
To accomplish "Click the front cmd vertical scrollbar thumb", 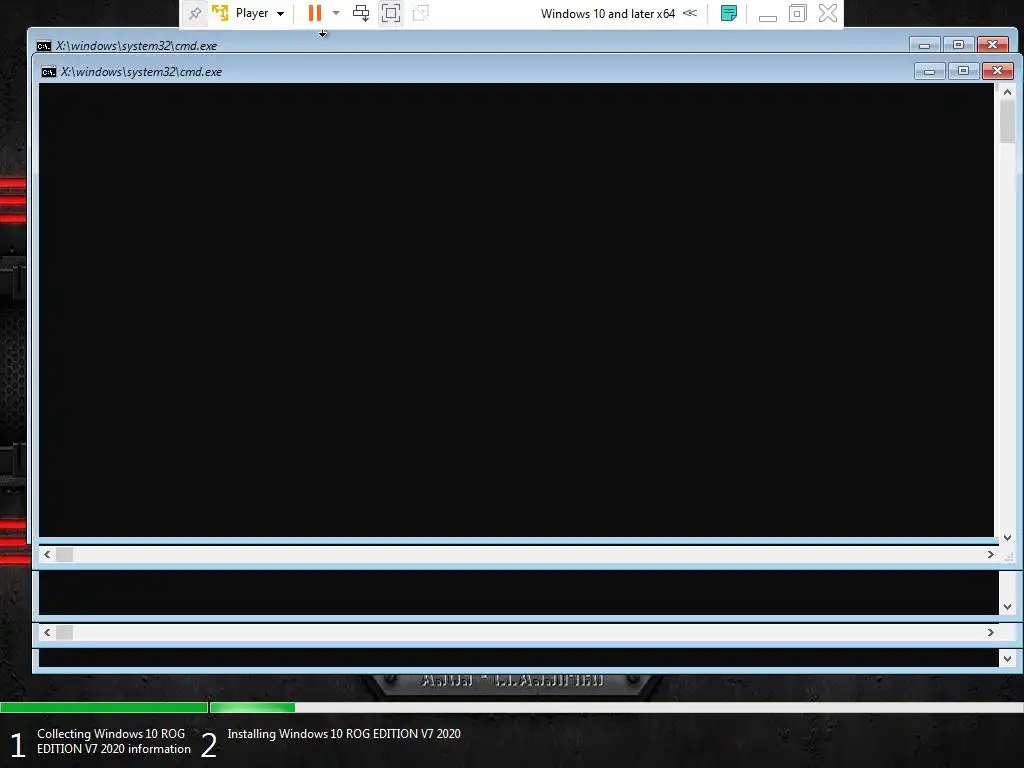I will tap(1007, 121).
